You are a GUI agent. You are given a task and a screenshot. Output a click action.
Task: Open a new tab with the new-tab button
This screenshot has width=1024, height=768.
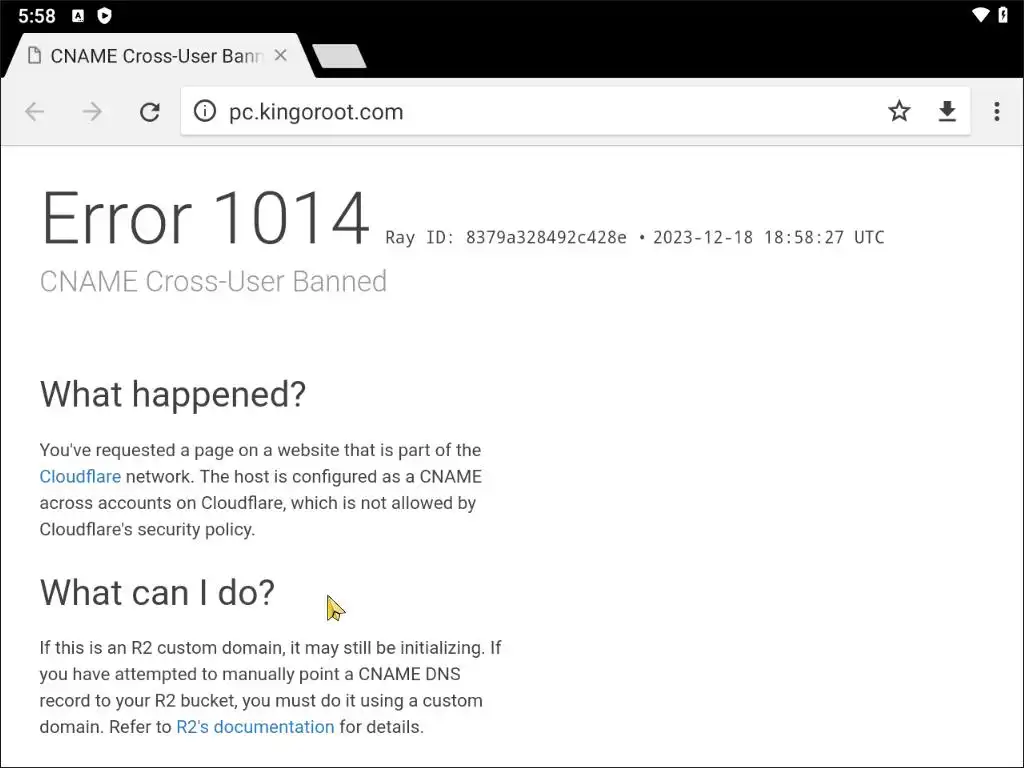pyautogui.click(x=340, y=56)
